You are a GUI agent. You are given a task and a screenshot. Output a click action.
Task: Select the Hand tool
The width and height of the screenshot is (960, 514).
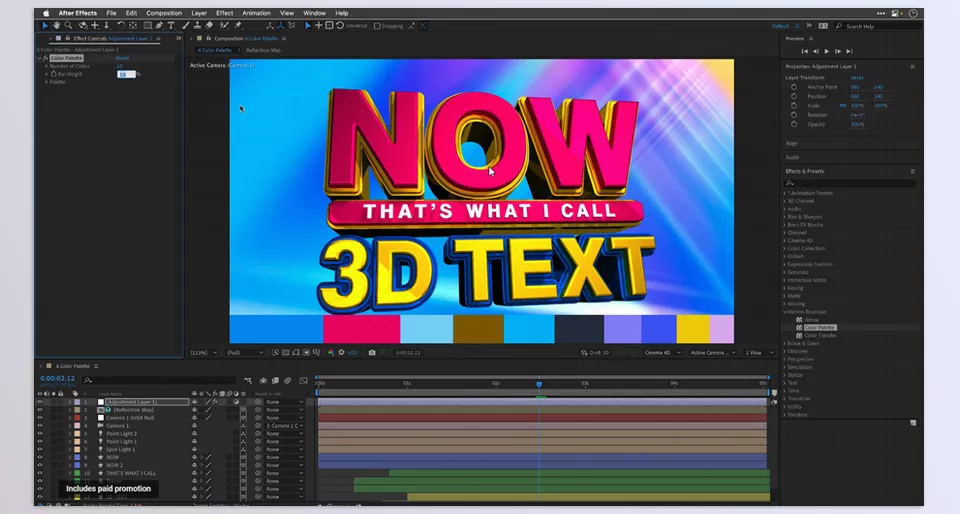pyautogui.click(x=56, y=26)
